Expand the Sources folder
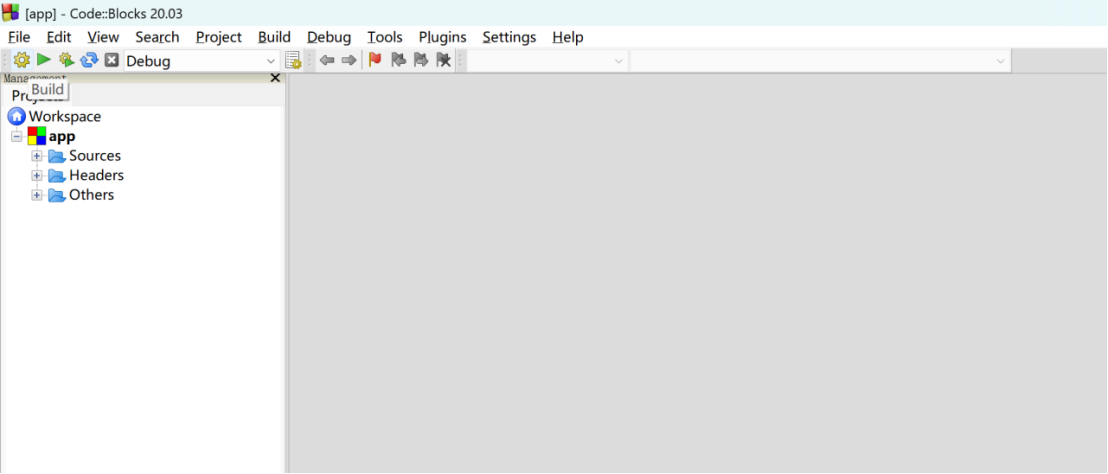The height and width of the screenshot is (474, 1108). 37,156
